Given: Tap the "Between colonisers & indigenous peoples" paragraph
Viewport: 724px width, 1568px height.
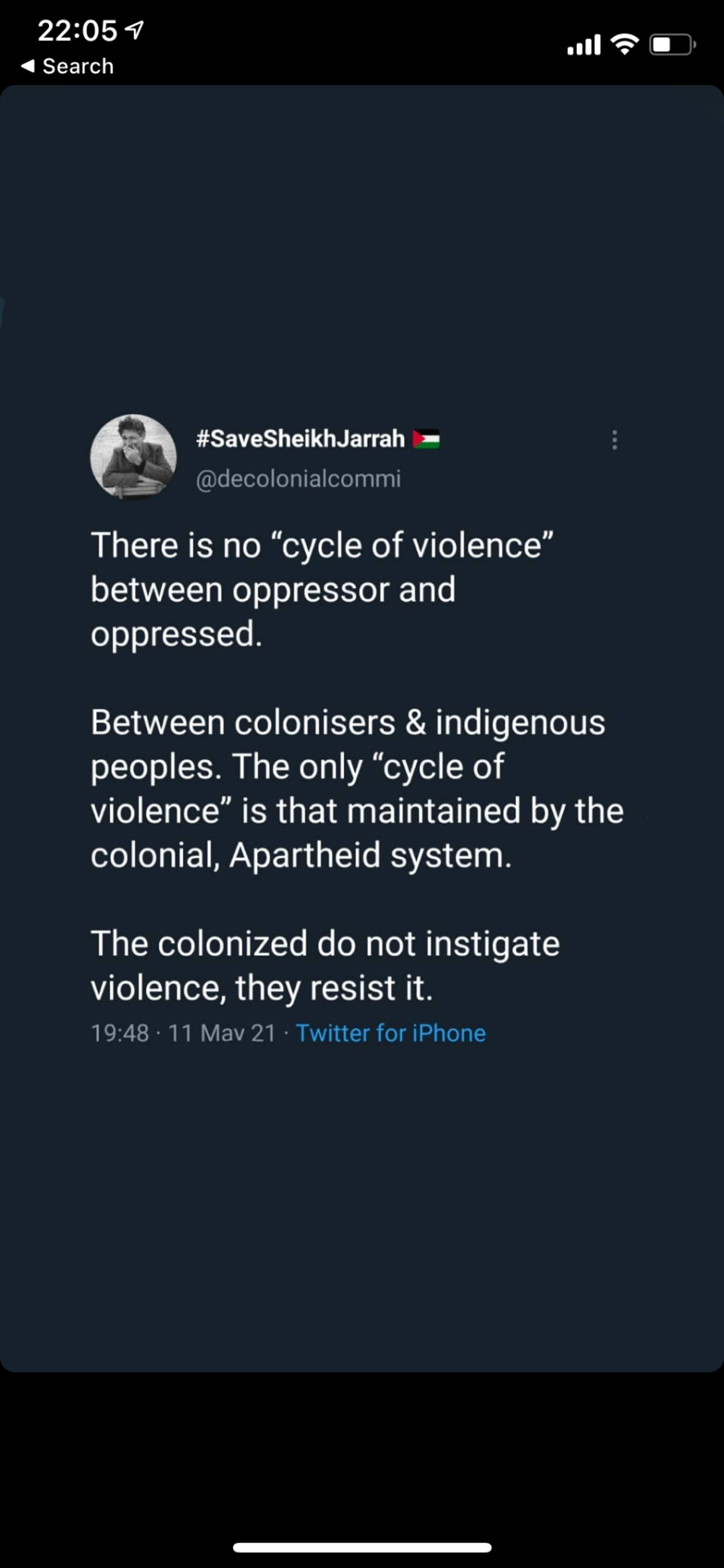Looking at the screenshot, I should point(356,788).
